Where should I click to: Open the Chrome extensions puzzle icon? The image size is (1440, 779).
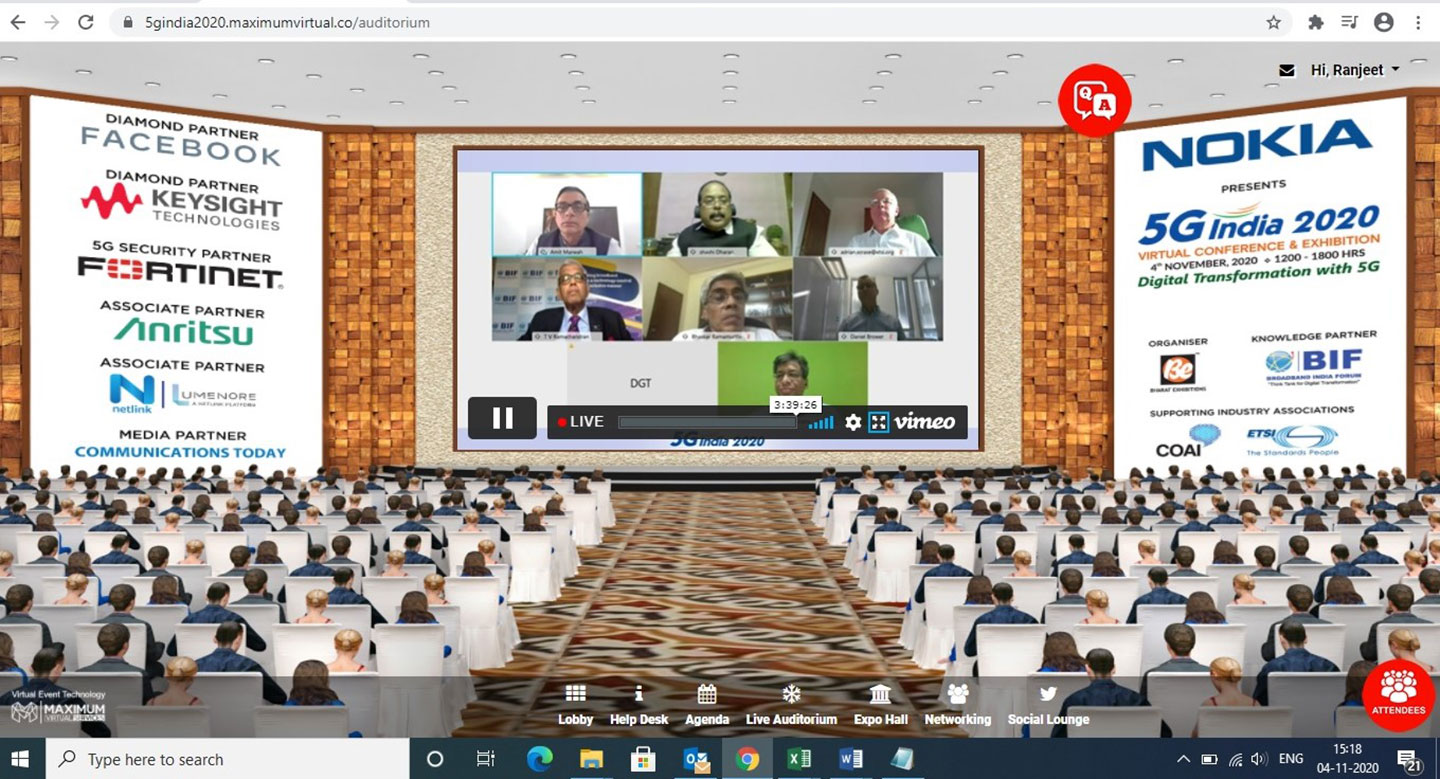pos(1316,22)
